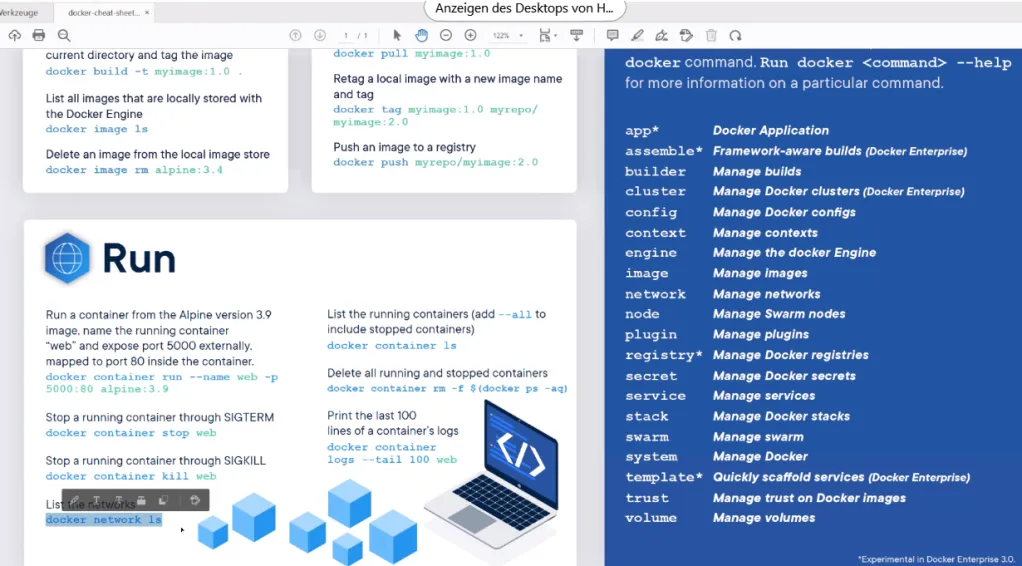Screen dimensions: 1022x566
Task: Open the find text magnifier icon
Action: click(x=63, y=36)
